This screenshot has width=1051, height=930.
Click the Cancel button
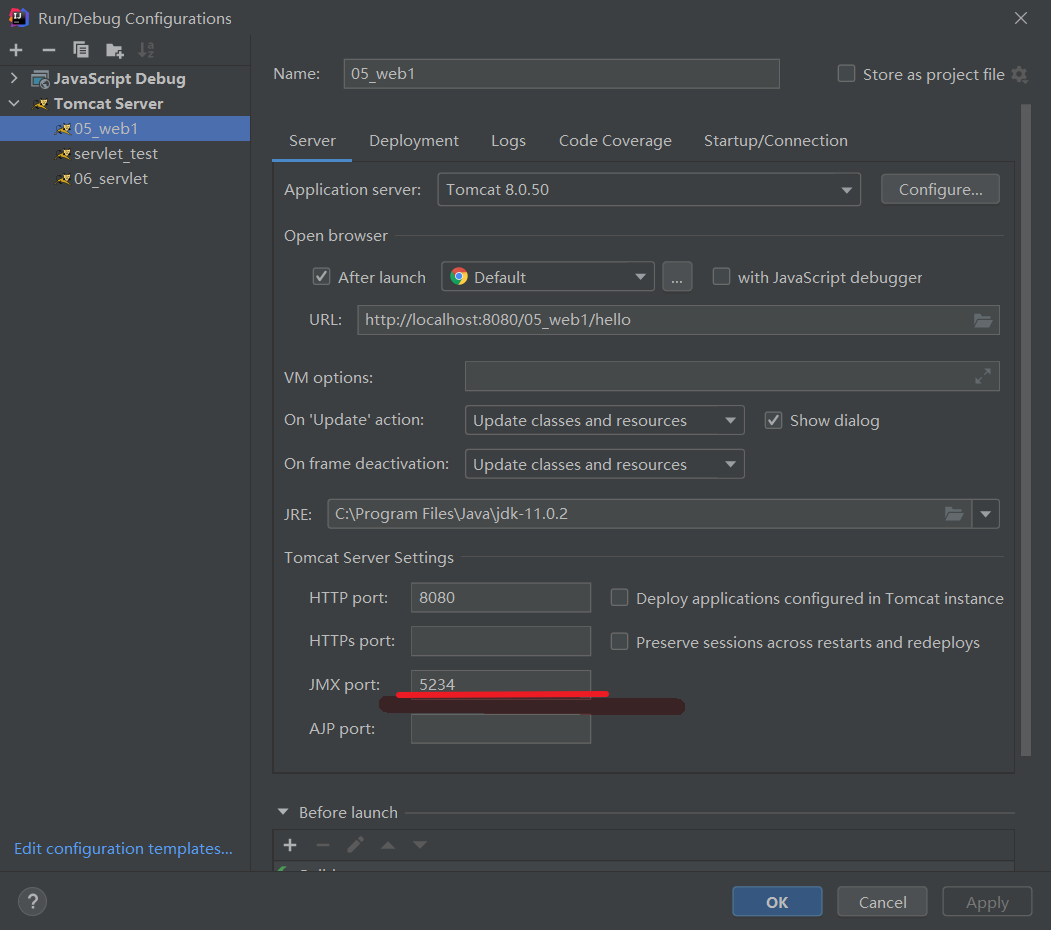[x=882, y=902]
